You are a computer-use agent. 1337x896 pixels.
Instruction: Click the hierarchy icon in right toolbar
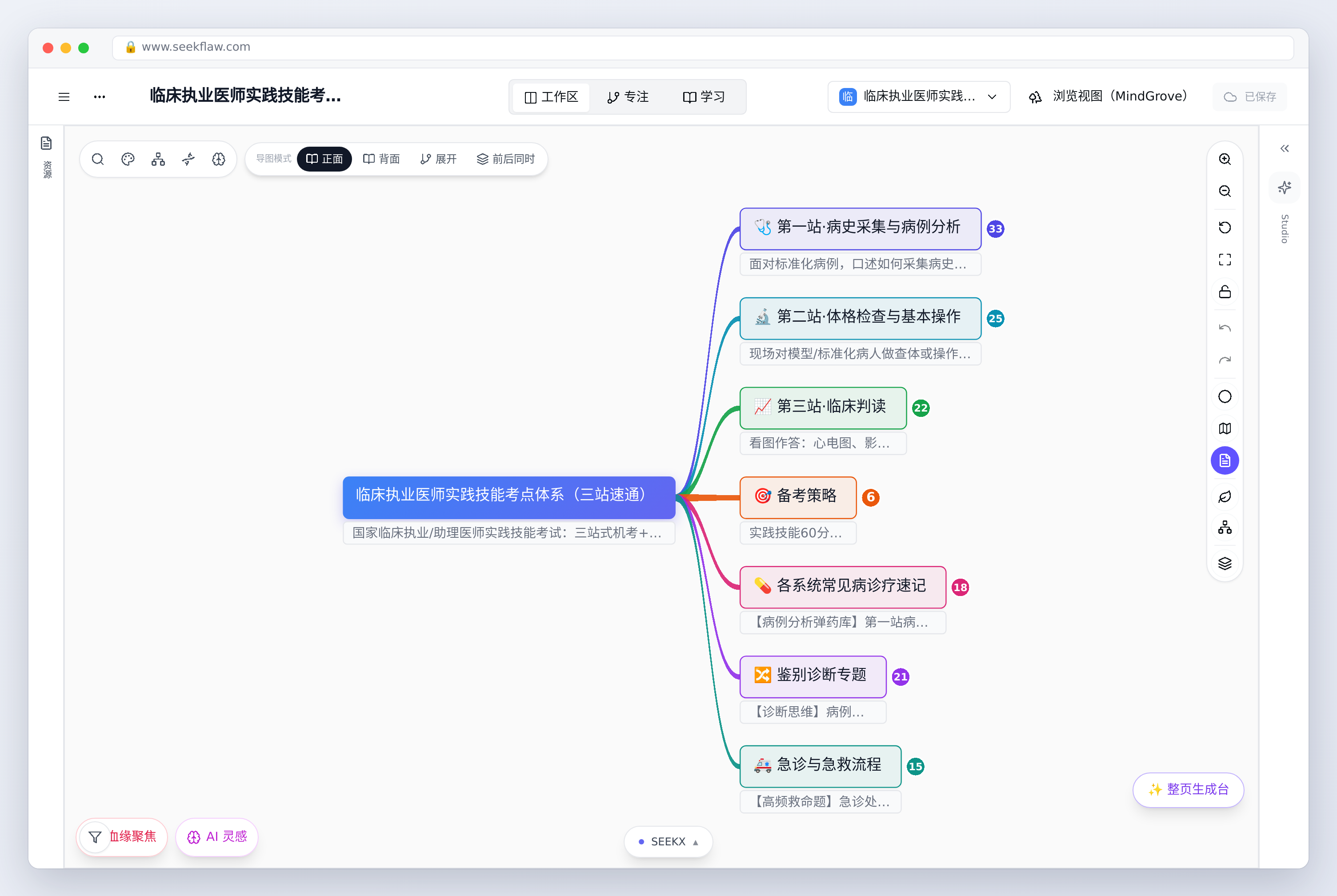pyautogui.click(x=1225, y=528)
